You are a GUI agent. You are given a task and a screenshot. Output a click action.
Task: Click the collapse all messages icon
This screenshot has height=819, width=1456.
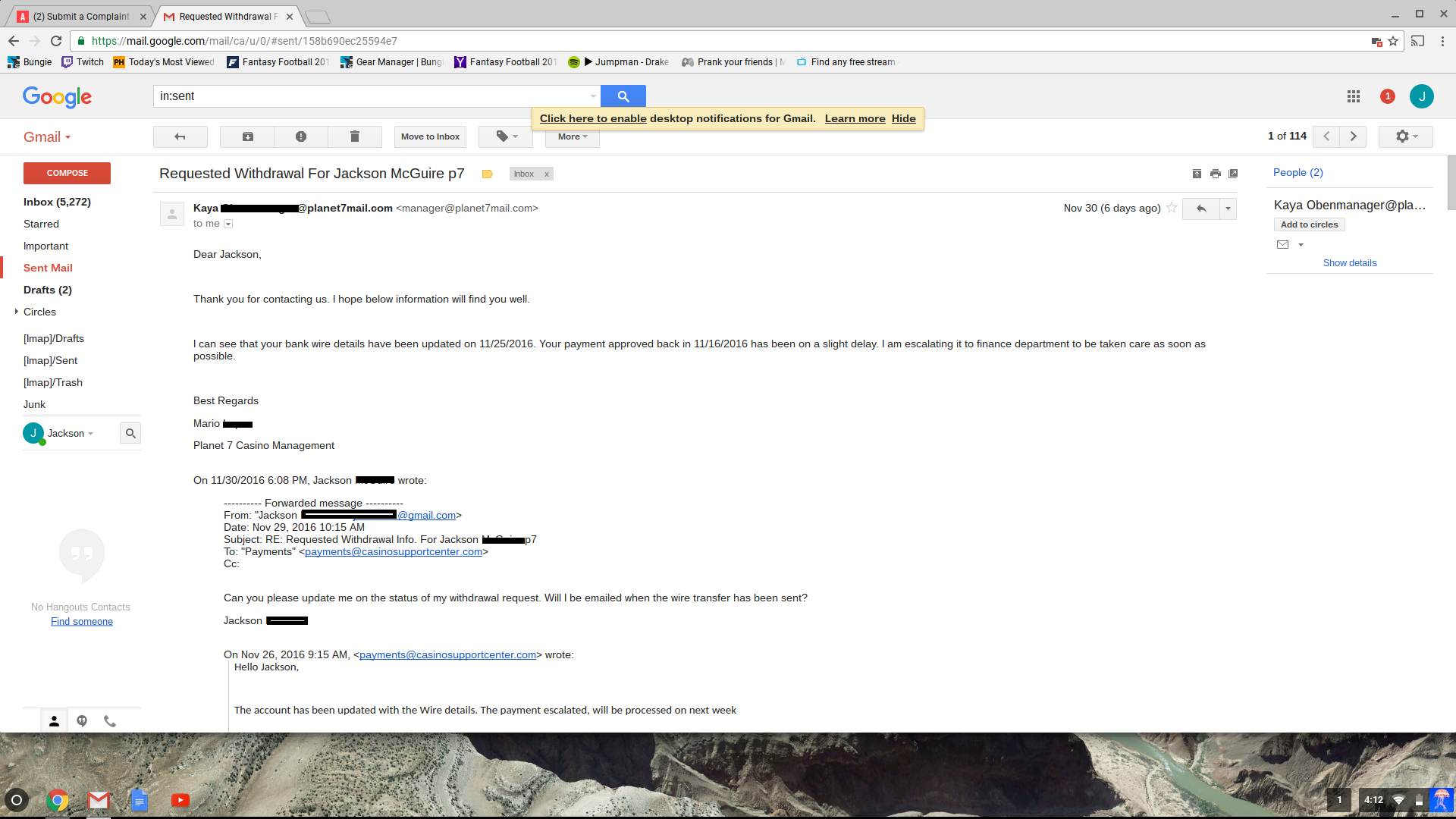(x=1197, y=174)
